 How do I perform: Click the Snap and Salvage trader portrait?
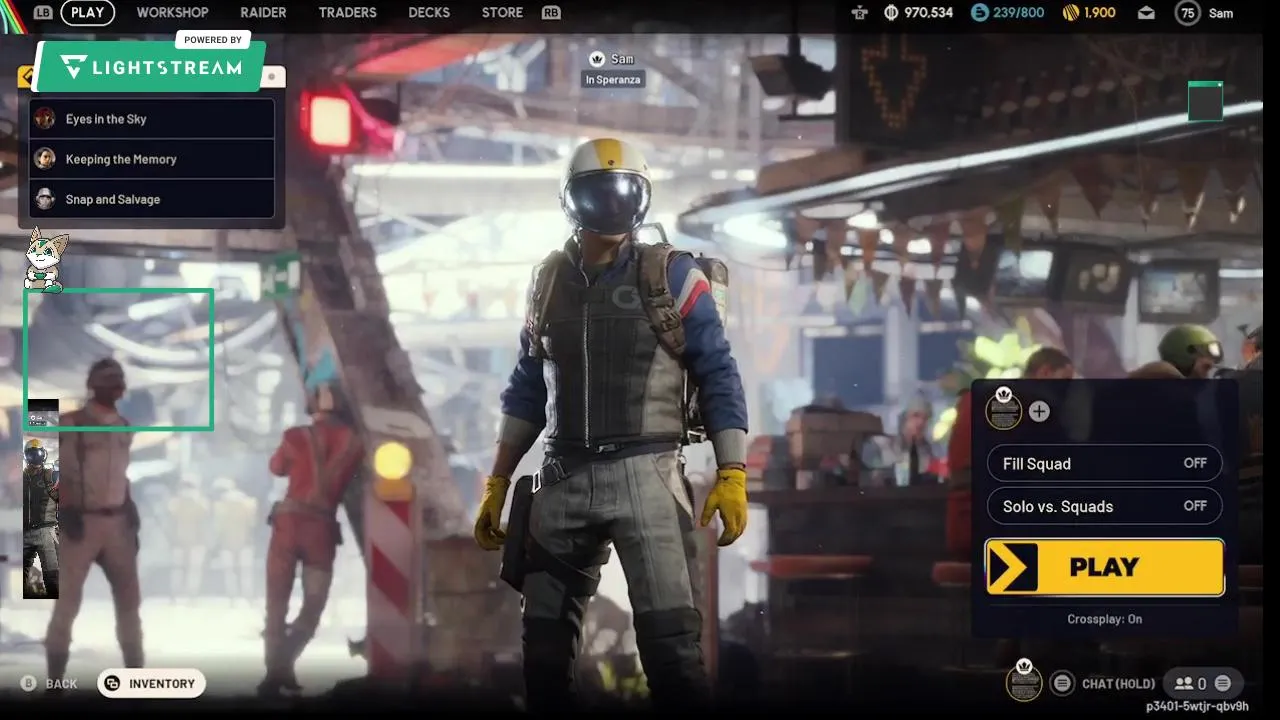point(45,199)
